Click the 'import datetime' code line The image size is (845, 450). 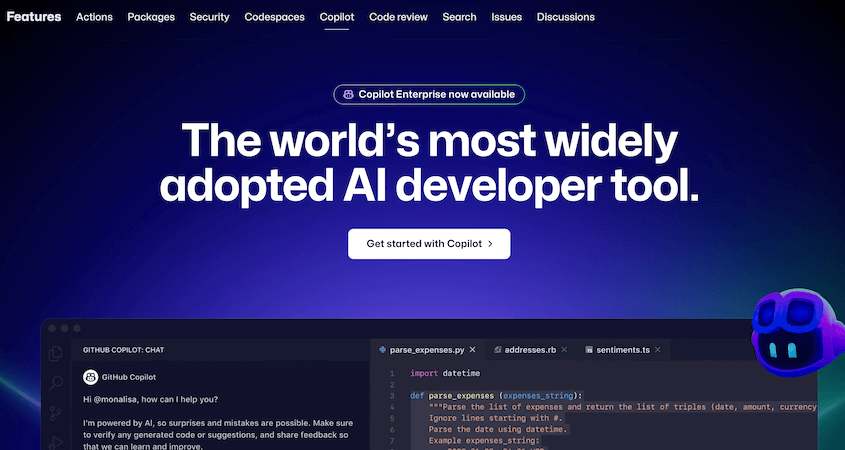pyautogui.click(x=445, y=373)
